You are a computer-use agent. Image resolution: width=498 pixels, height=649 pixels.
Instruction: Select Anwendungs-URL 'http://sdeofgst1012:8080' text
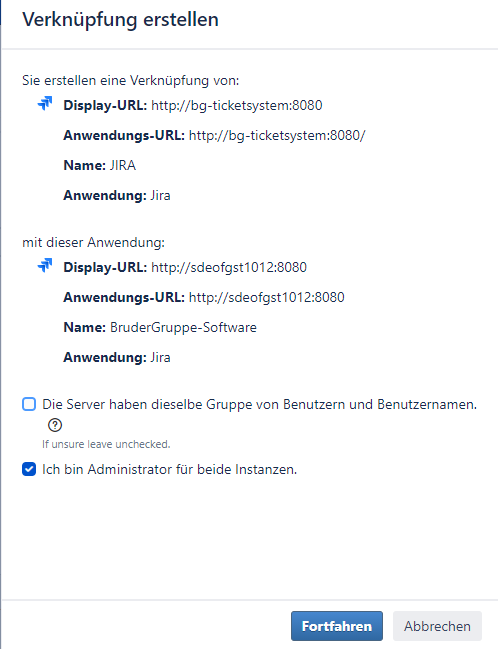click(267, 297)
